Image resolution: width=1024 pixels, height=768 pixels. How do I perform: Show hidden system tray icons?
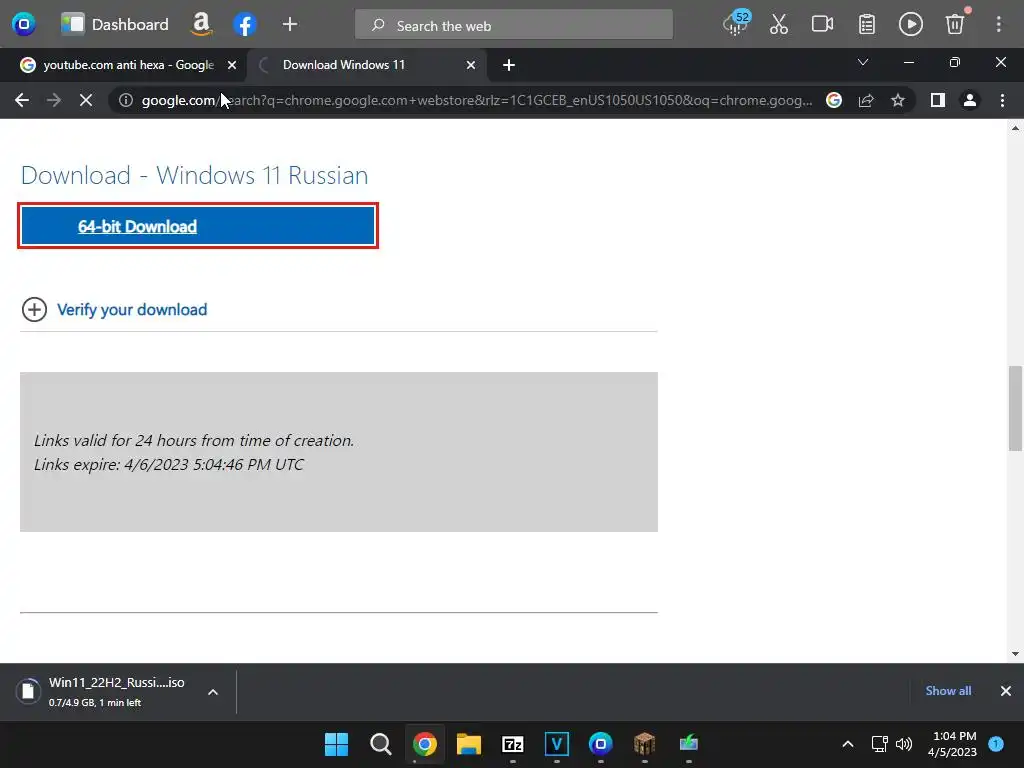click(x=848, y=744)
